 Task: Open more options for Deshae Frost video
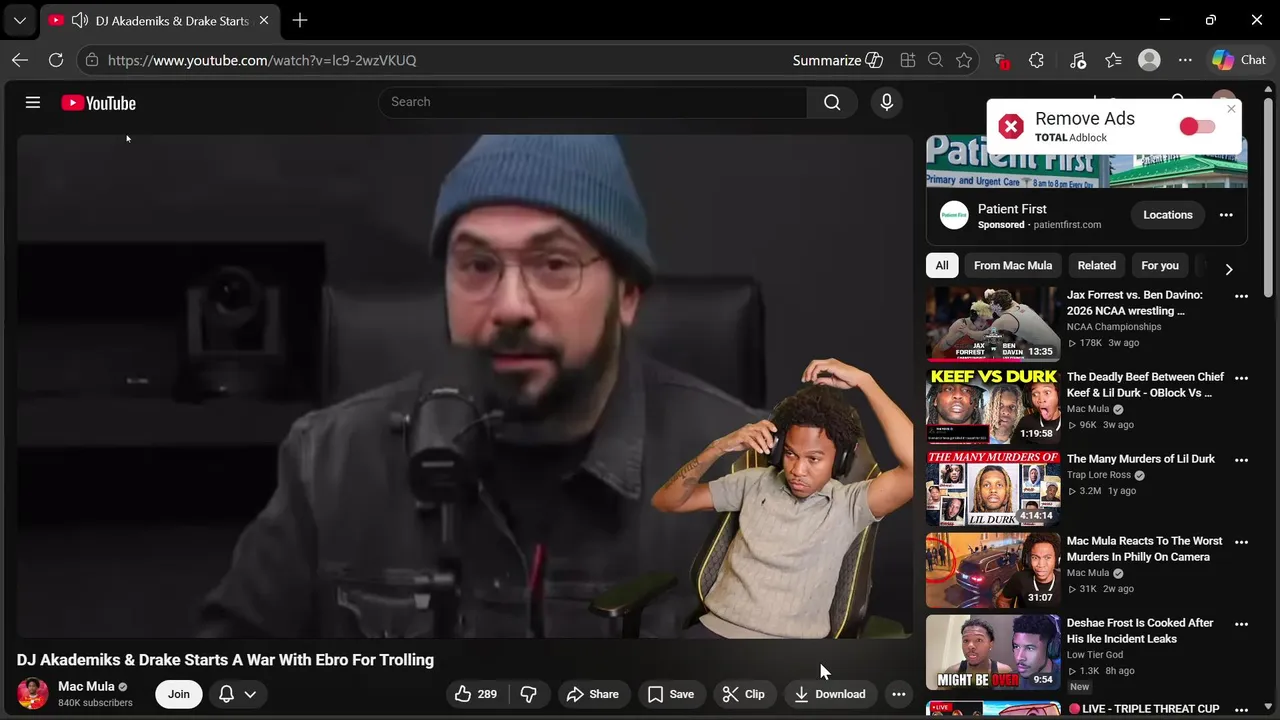1241,624
